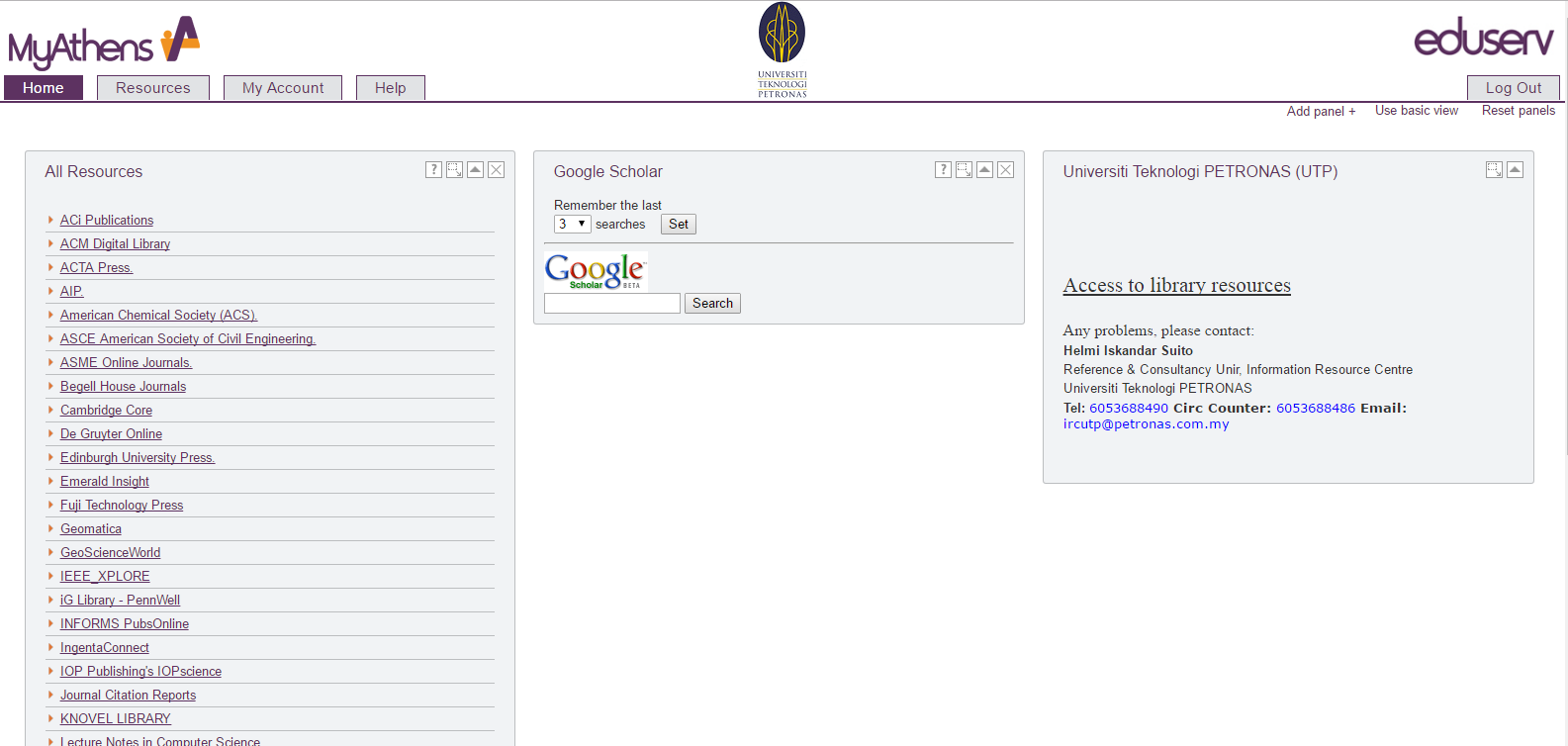
Task: Click Add panel +
Action: (1321, 111)
